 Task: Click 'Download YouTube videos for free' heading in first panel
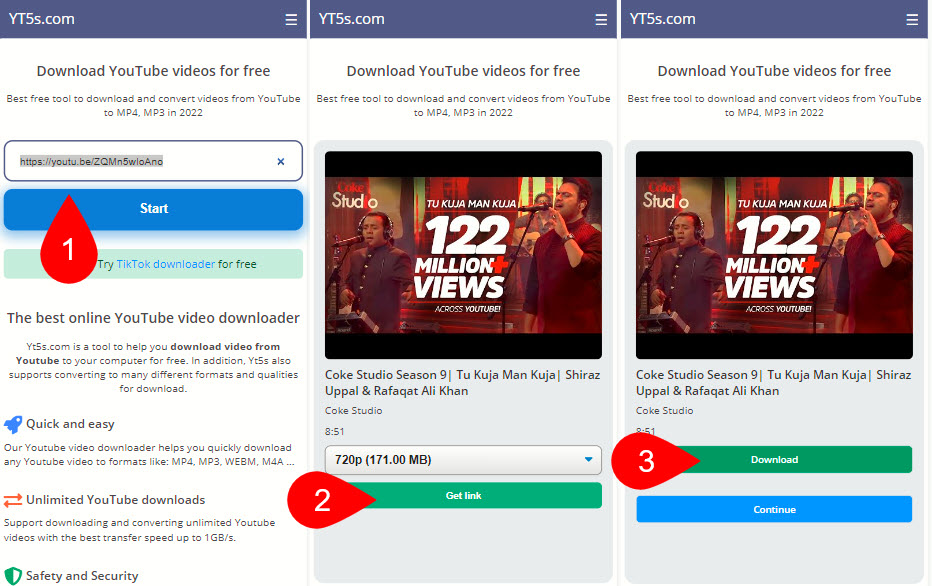[153, 71]
